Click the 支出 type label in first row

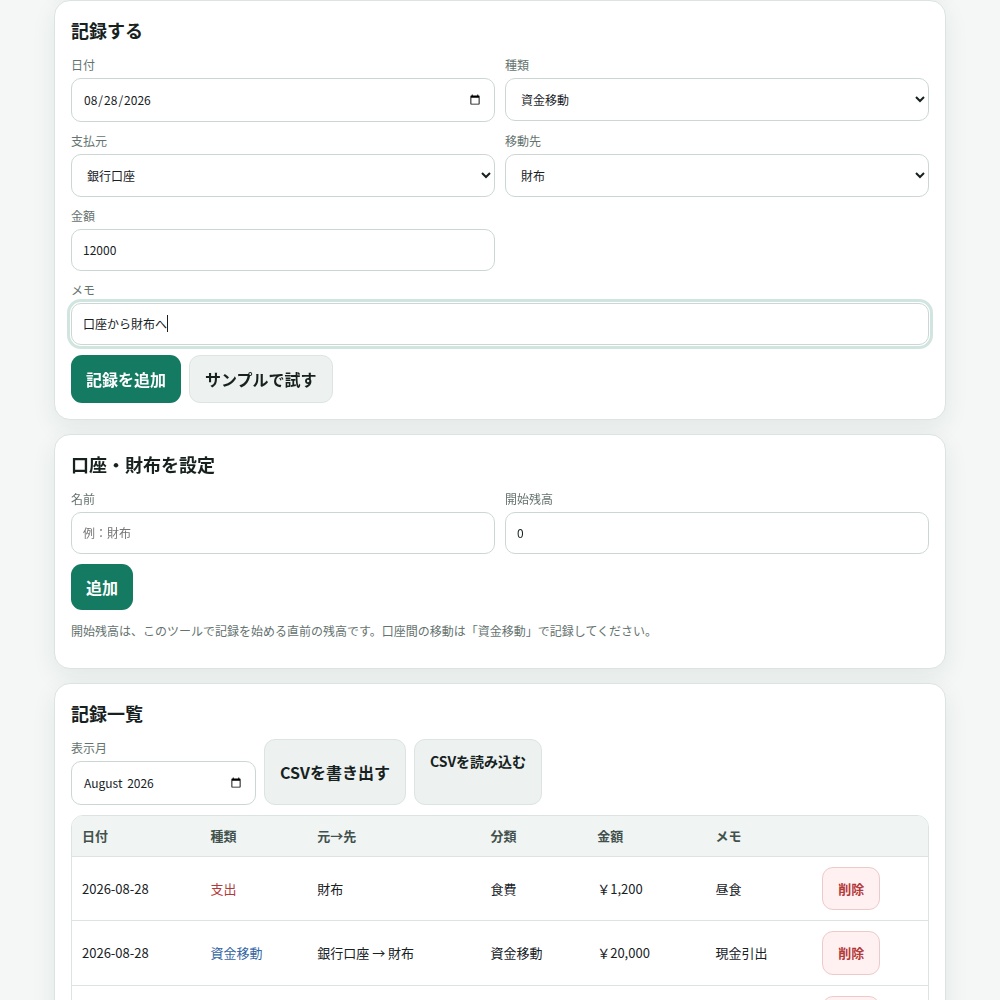223,890
